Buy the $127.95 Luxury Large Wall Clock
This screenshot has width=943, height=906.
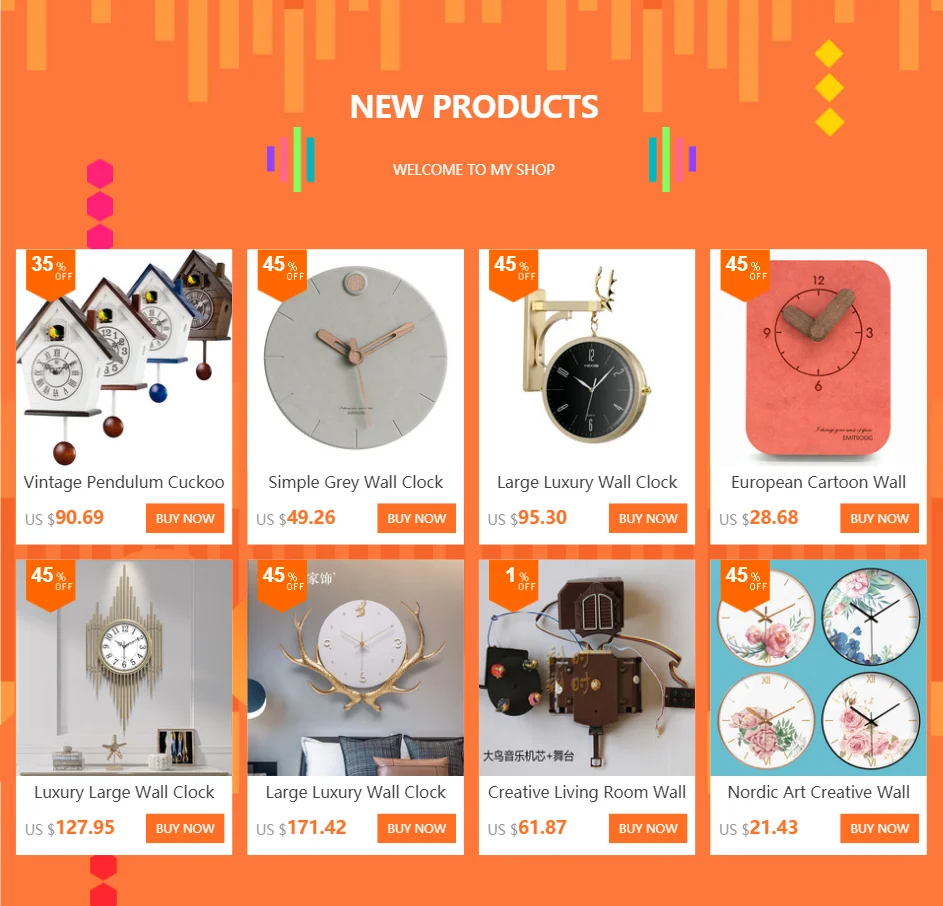185,828
